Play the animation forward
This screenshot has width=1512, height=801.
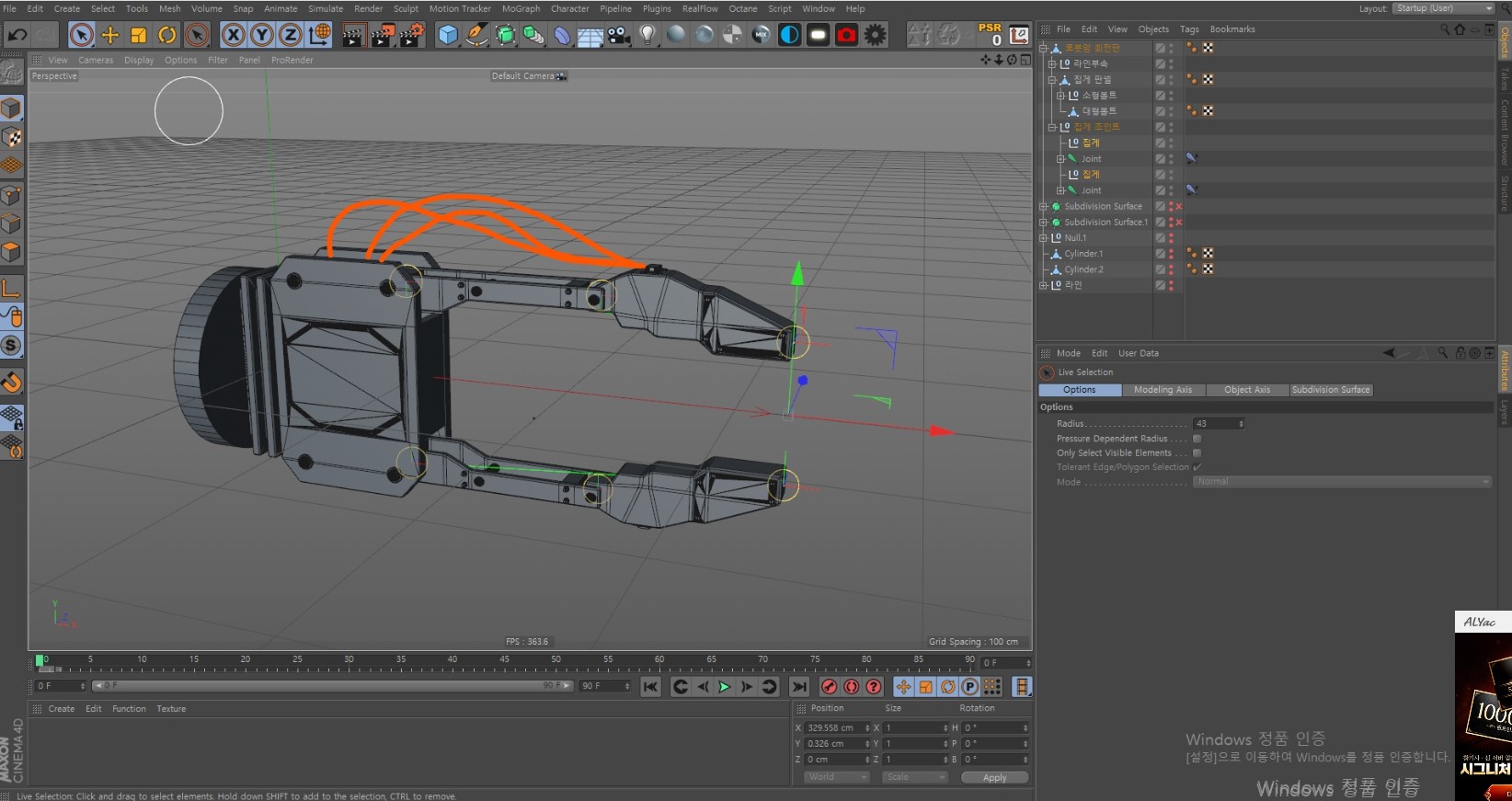click(x=725, y=687)
